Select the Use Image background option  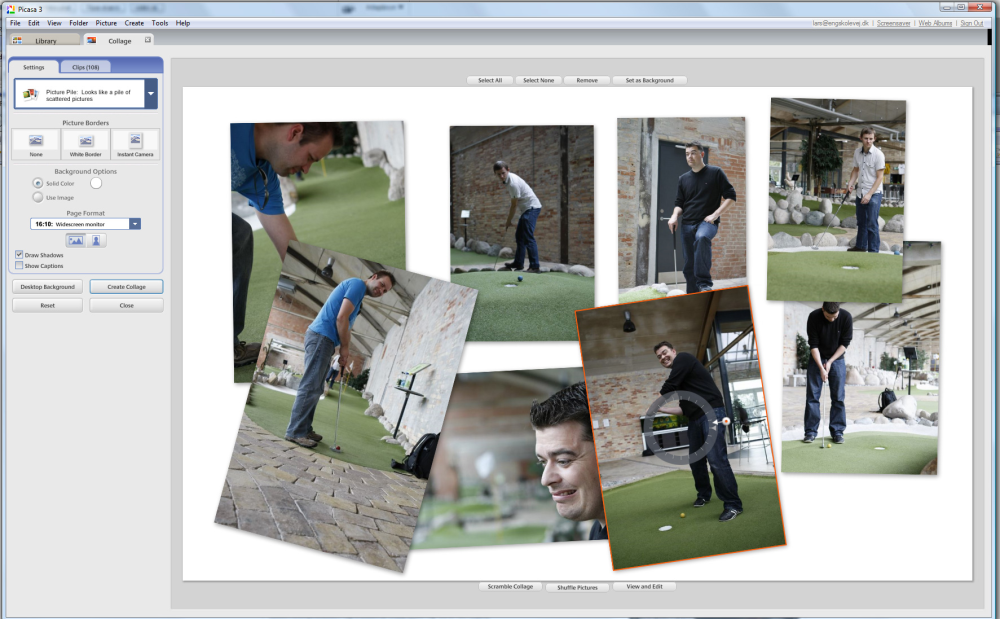[x=38, y=197]
